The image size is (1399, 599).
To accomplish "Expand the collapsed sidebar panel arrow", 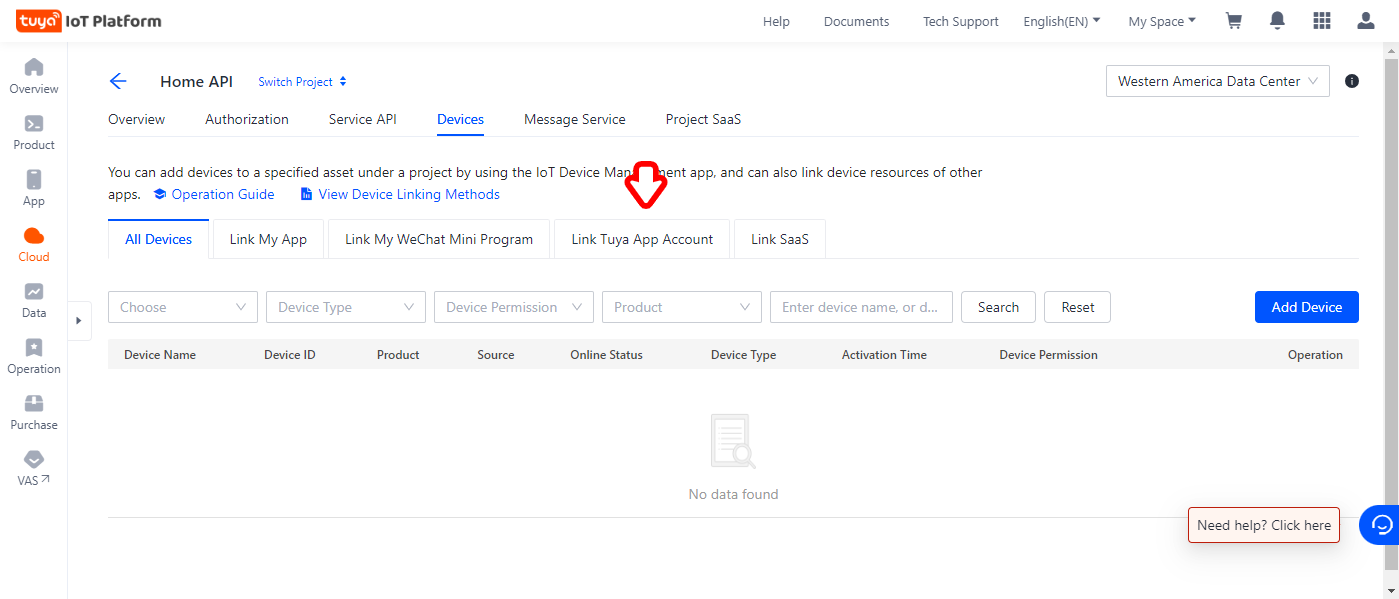I will (79, 321).
